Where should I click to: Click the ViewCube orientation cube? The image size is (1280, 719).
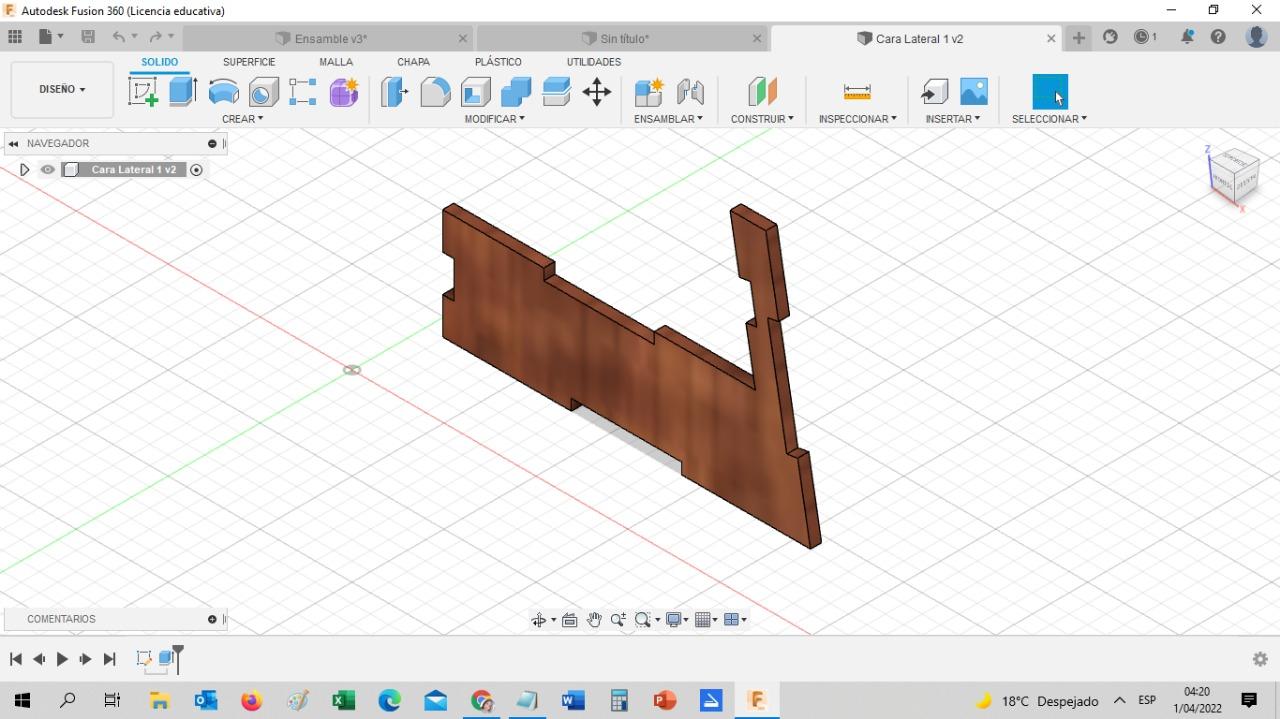tap(1234, 176)
